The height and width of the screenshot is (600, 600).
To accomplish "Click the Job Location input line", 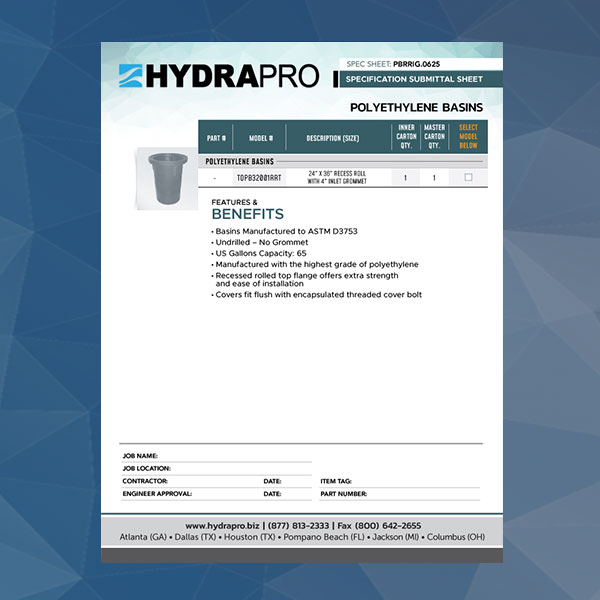I will coord(217,469).
